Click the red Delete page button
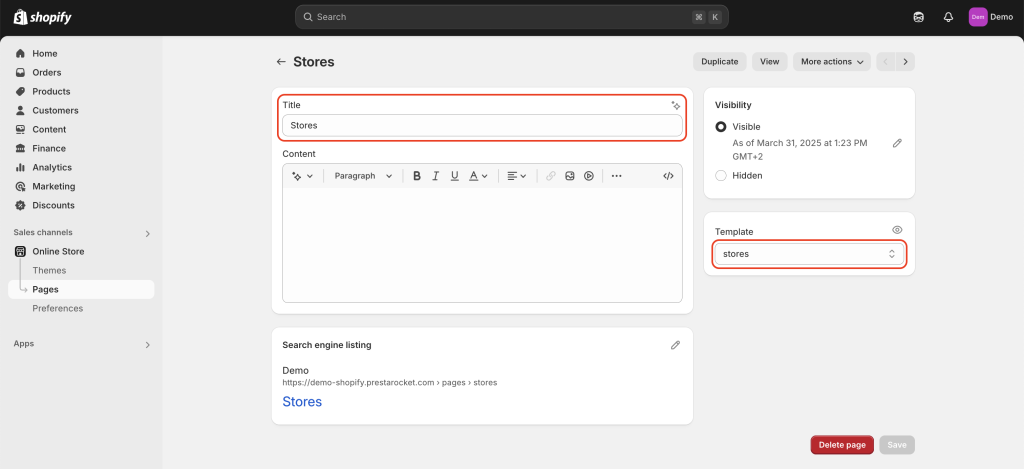Image resolution: width=1024 pixels, height=469 pixels. click(842, 445)
